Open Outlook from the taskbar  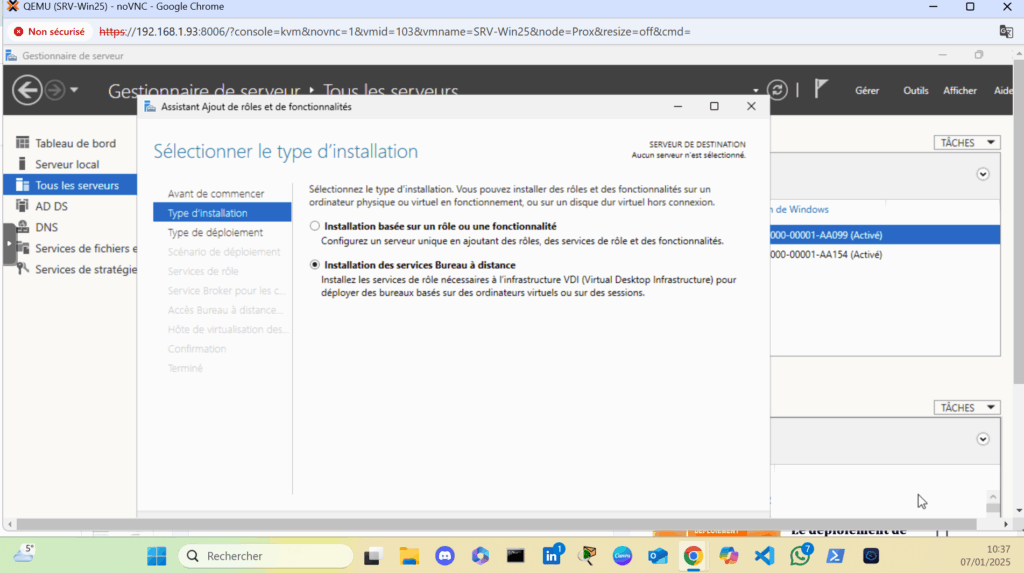[658, 556]
